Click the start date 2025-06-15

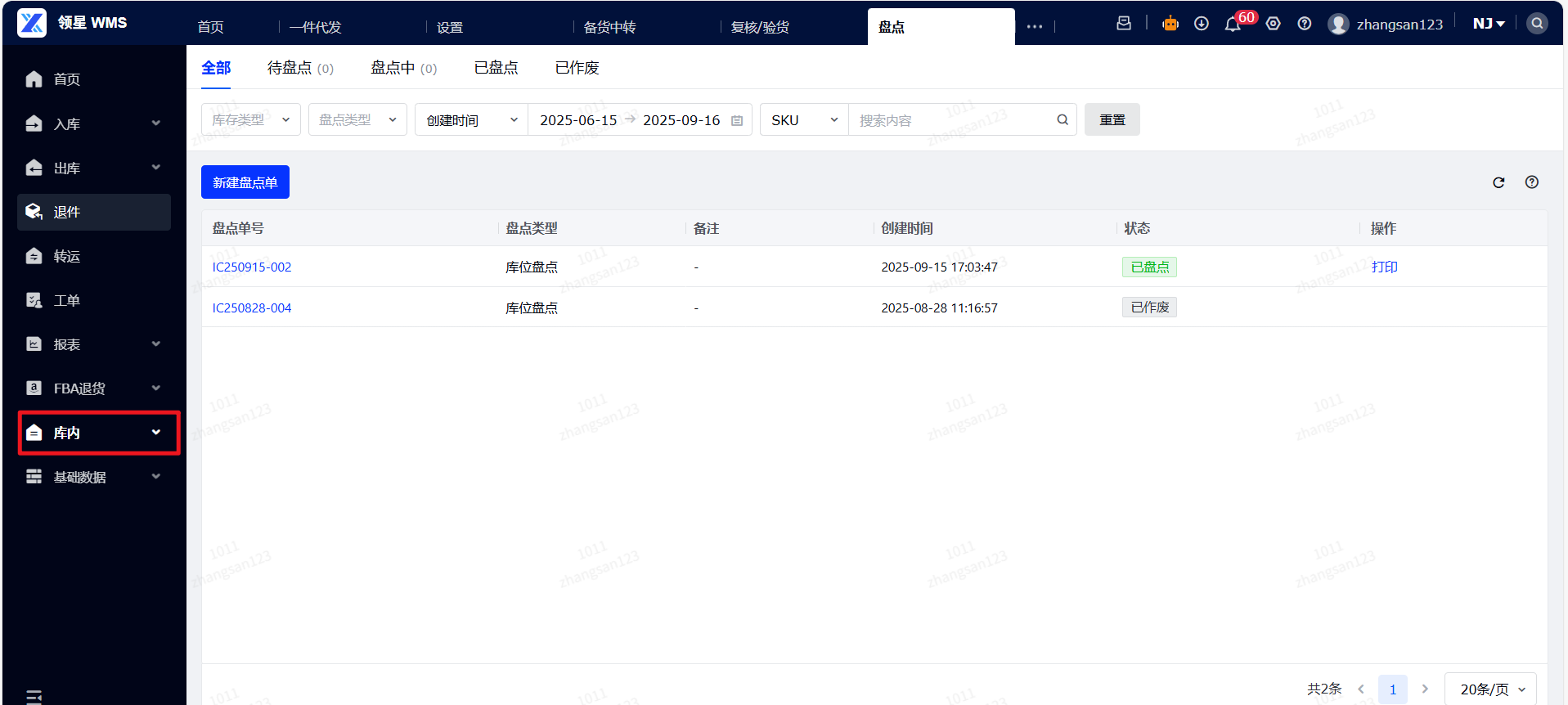pos(578,120)
